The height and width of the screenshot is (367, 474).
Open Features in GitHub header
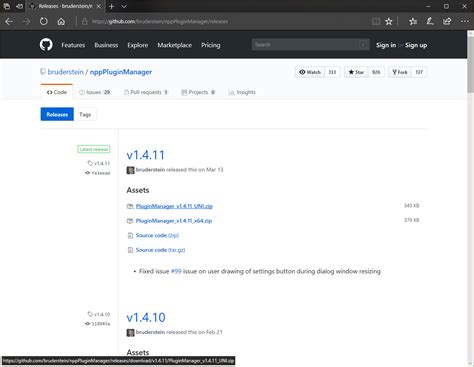pyautogui.click(x=73, y=45)
